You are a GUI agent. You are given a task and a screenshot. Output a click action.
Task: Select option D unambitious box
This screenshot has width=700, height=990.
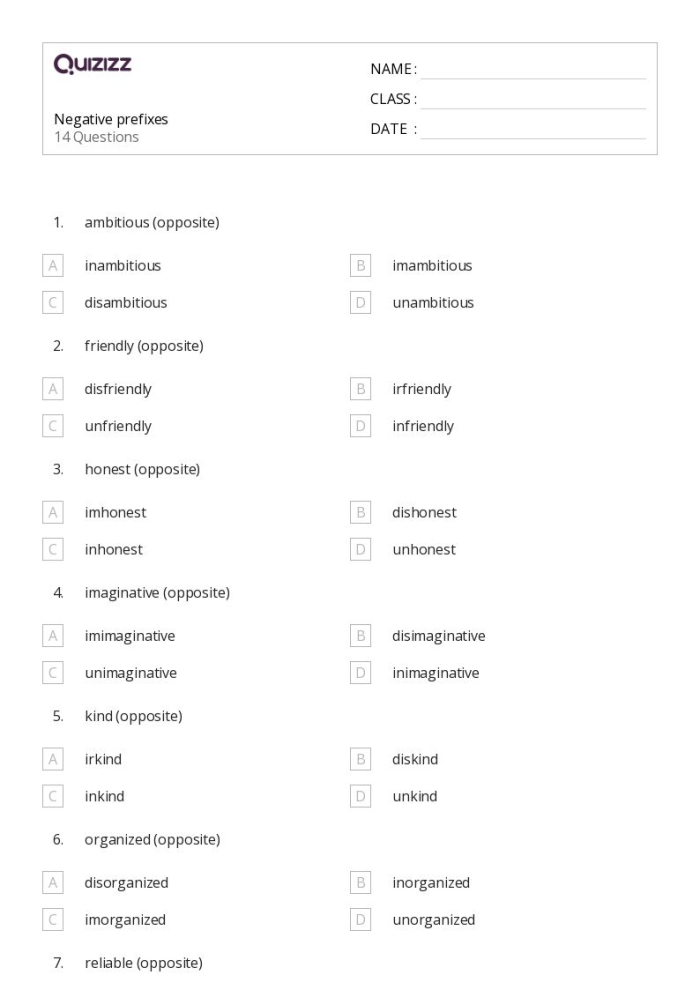360,302
